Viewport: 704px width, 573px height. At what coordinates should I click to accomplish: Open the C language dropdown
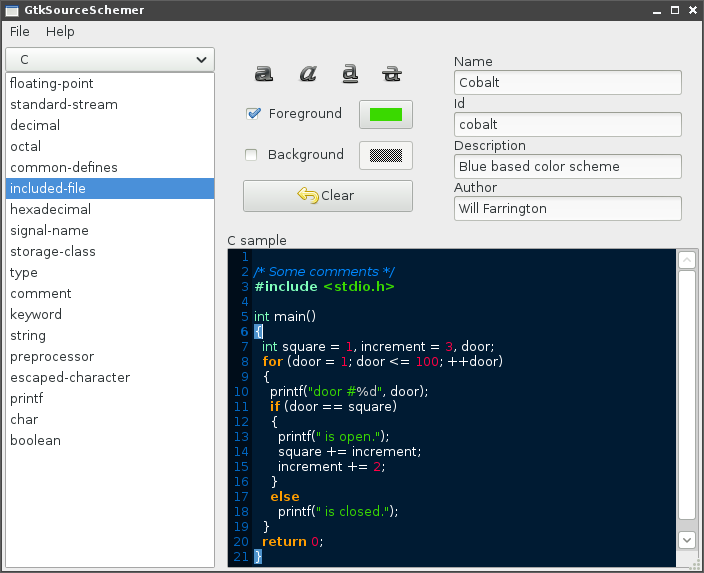point(109,60)
